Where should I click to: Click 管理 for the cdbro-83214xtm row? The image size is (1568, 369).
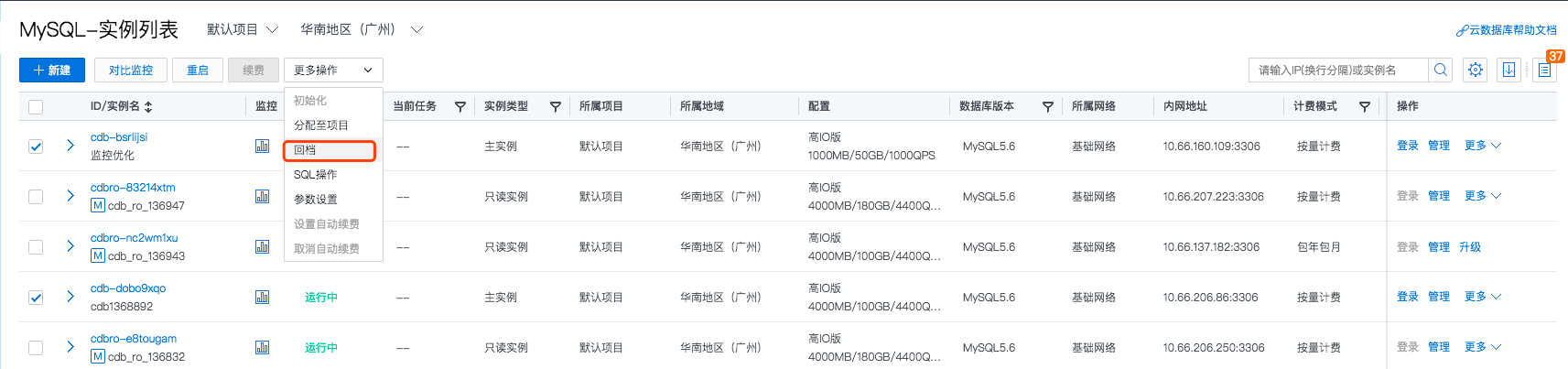pyautogui.click(x=1439, y=196)
